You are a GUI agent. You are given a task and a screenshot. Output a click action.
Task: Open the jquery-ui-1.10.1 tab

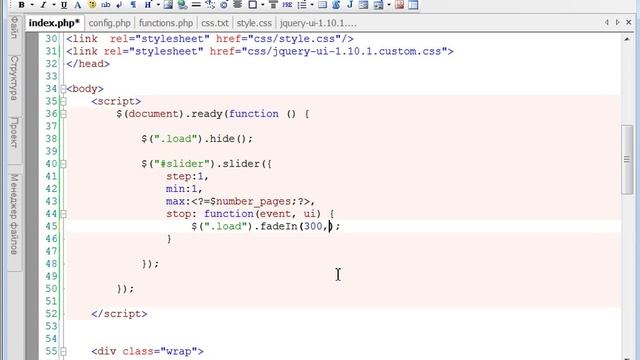click(318, 23)
